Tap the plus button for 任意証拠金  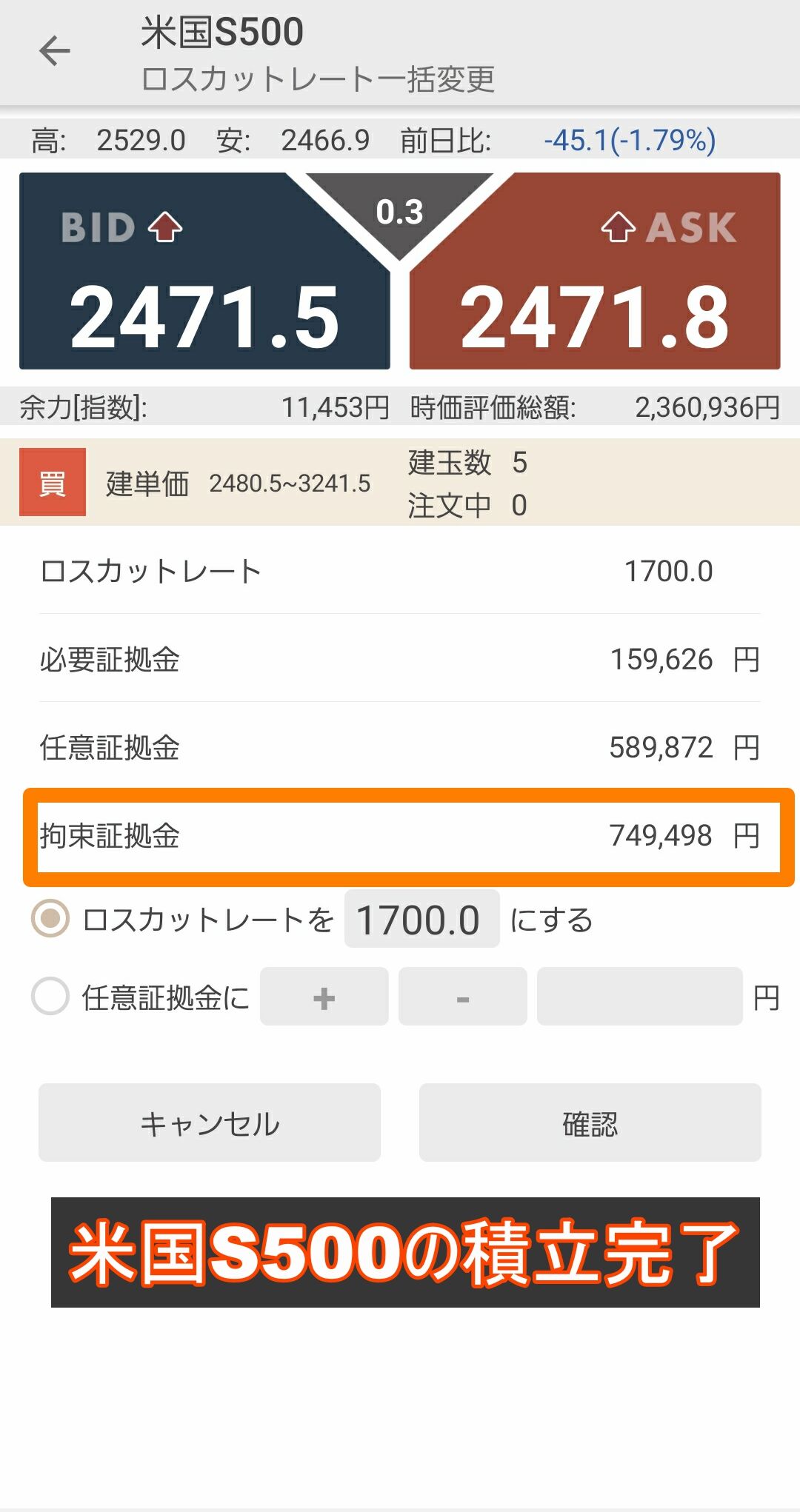pyautogui.click(x=324, y=997)
